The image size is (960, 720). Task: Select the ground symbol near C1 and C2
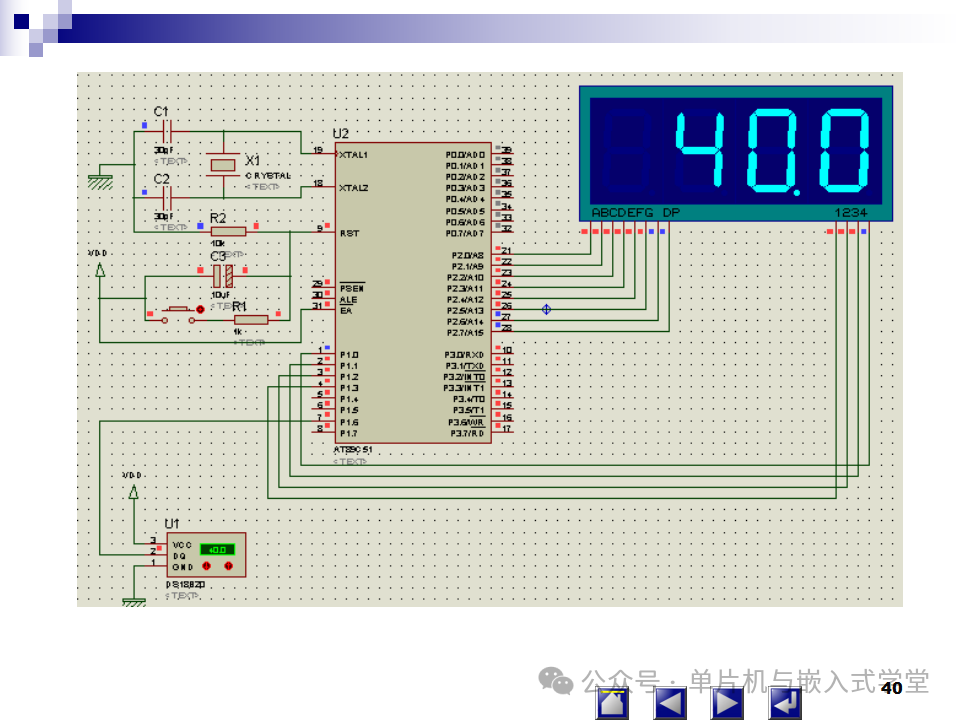(x=100, y=182)
